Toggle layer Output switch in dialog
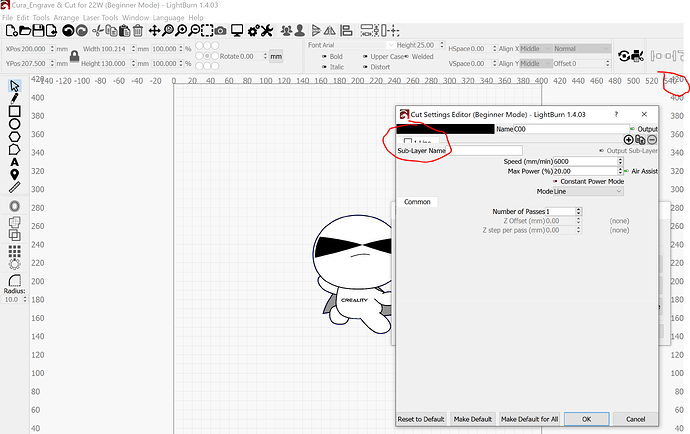Image resolution: width=690 pixels, height=434 pixels. pos(633,129)
